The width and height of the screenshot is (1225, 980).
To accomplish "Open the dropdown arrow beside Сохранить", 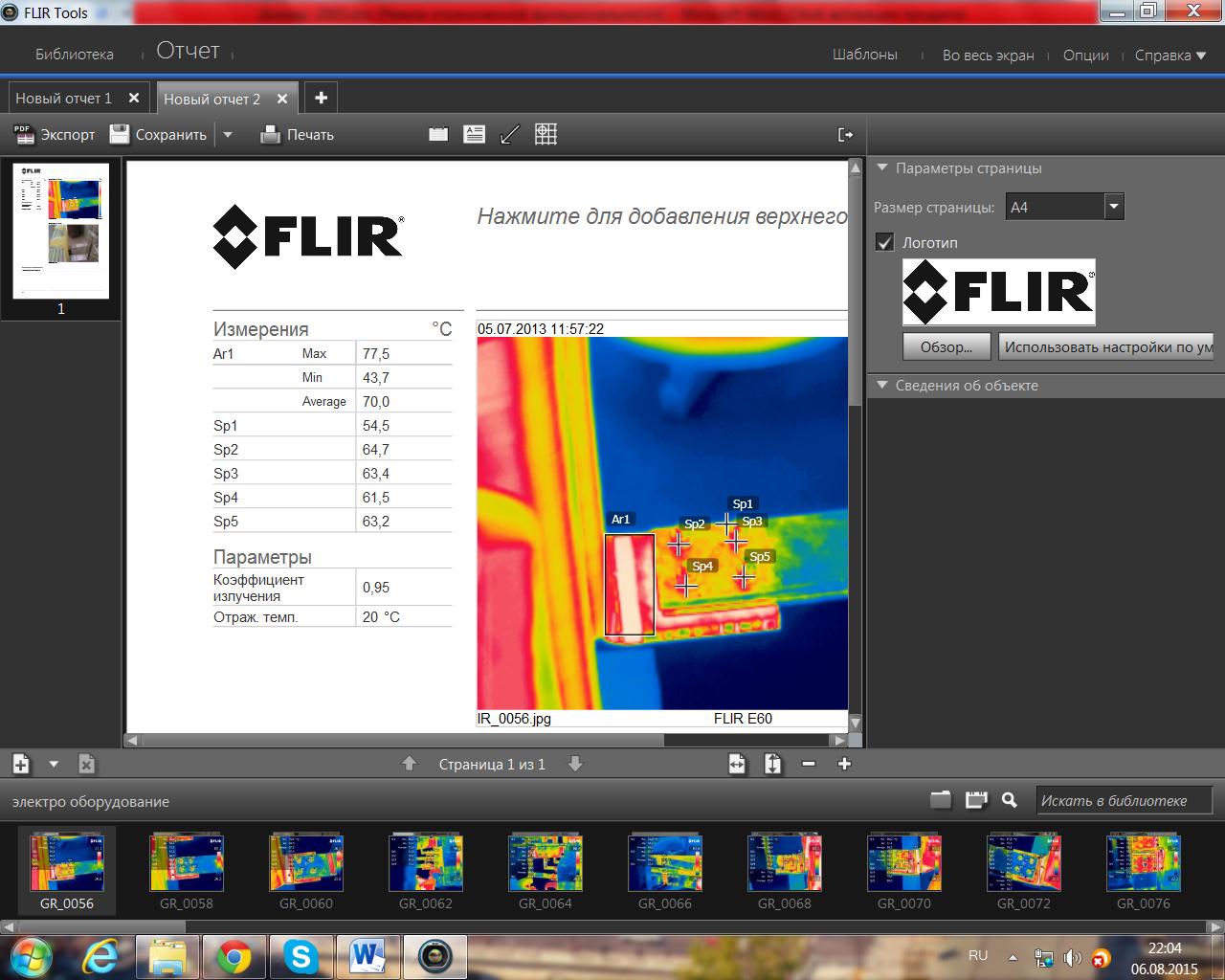I will pos(228,135).
